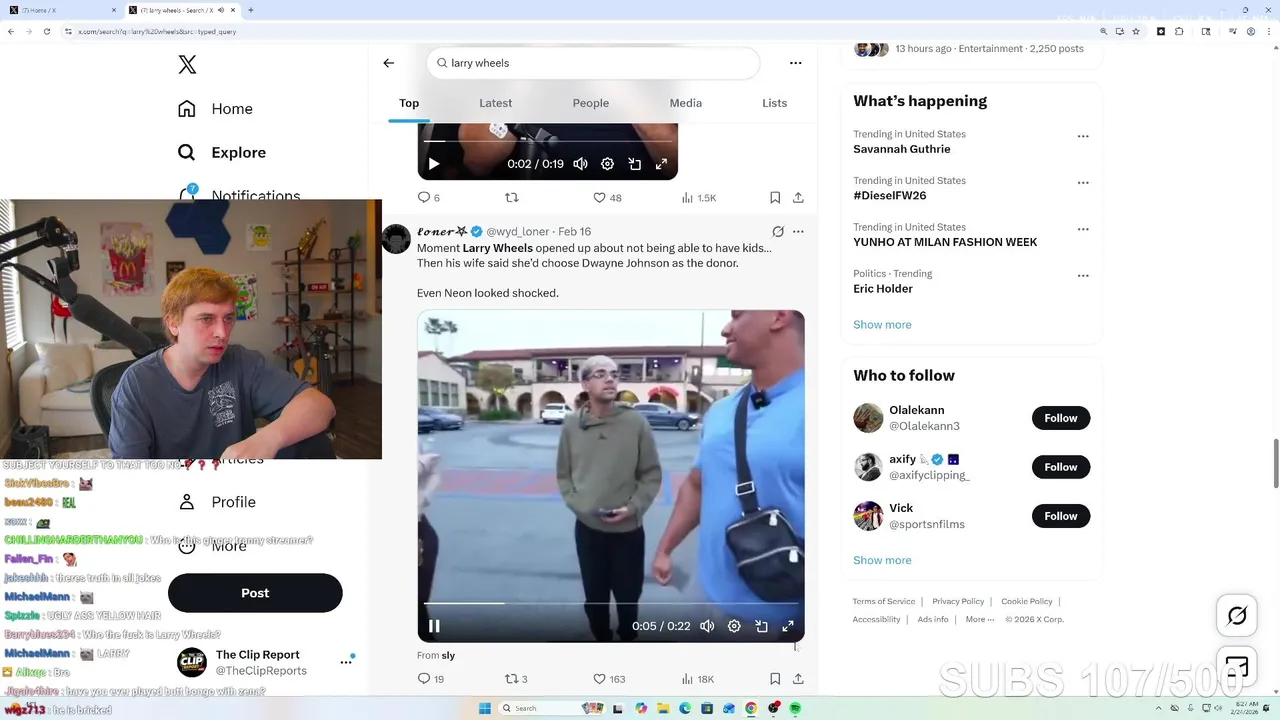This screenshot has width=1280, height=720.
Task: Open the sly source link below video
Action: coord(448,656)
